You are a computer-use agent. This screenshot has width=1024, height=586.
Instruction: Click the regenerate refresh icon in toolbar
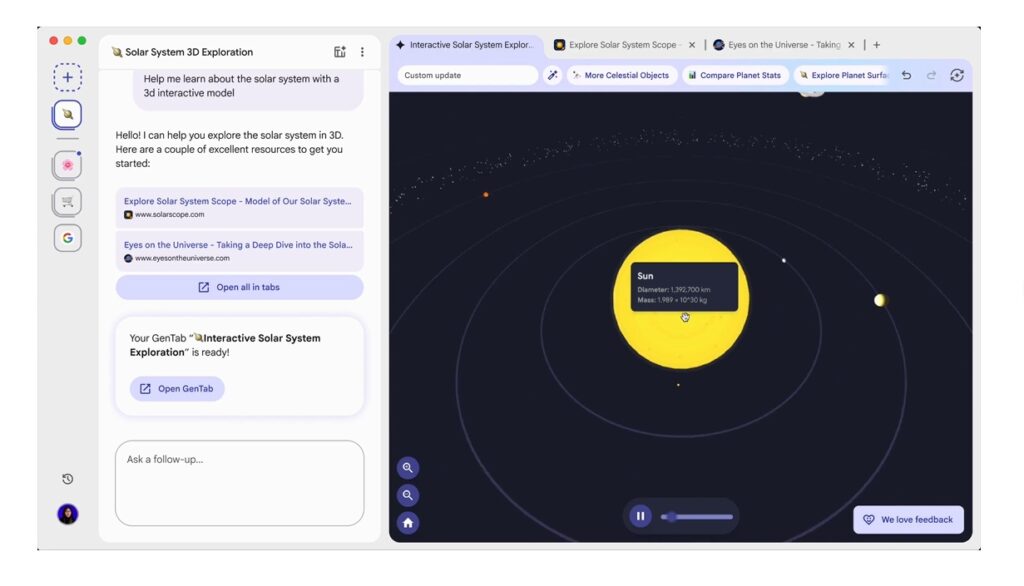[957, 75]
